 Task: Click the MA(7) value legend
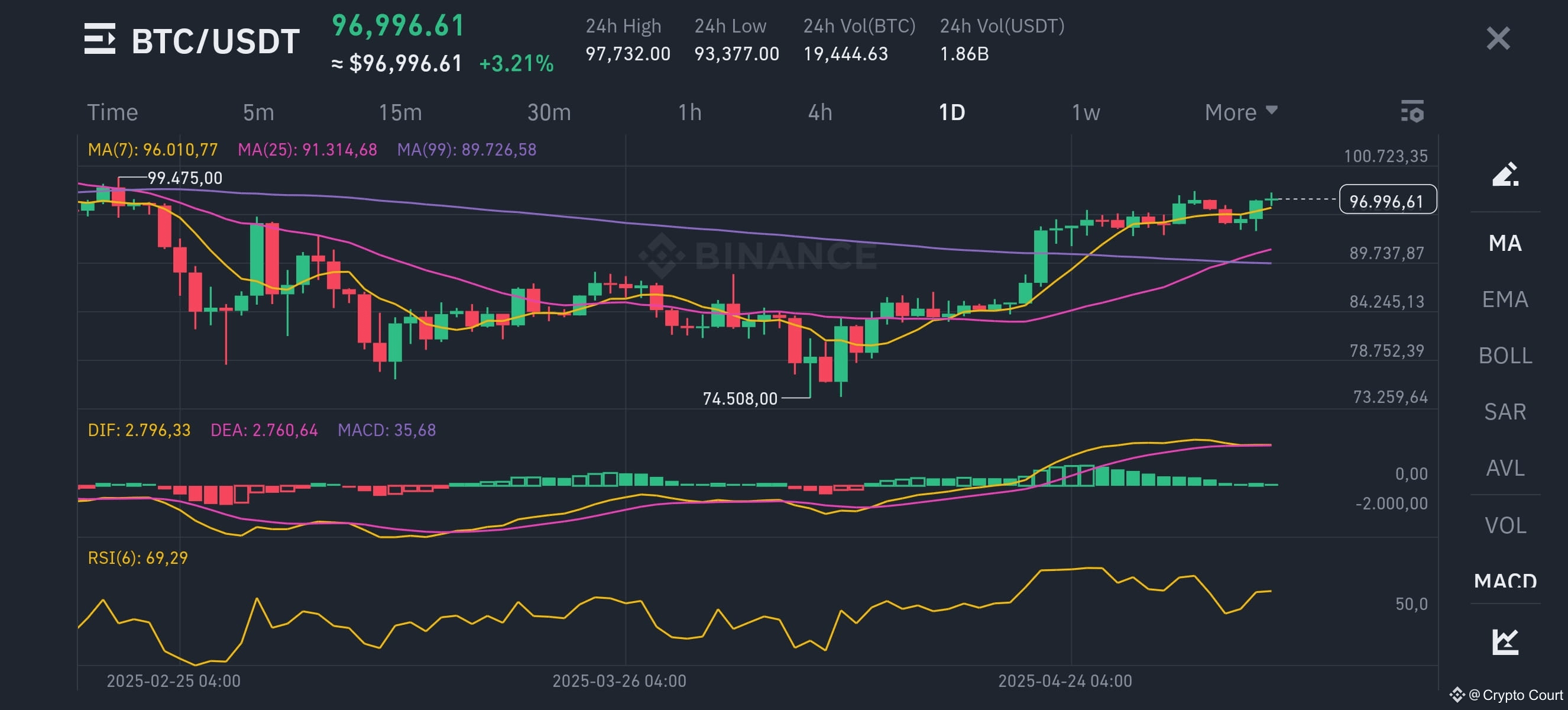152,150
